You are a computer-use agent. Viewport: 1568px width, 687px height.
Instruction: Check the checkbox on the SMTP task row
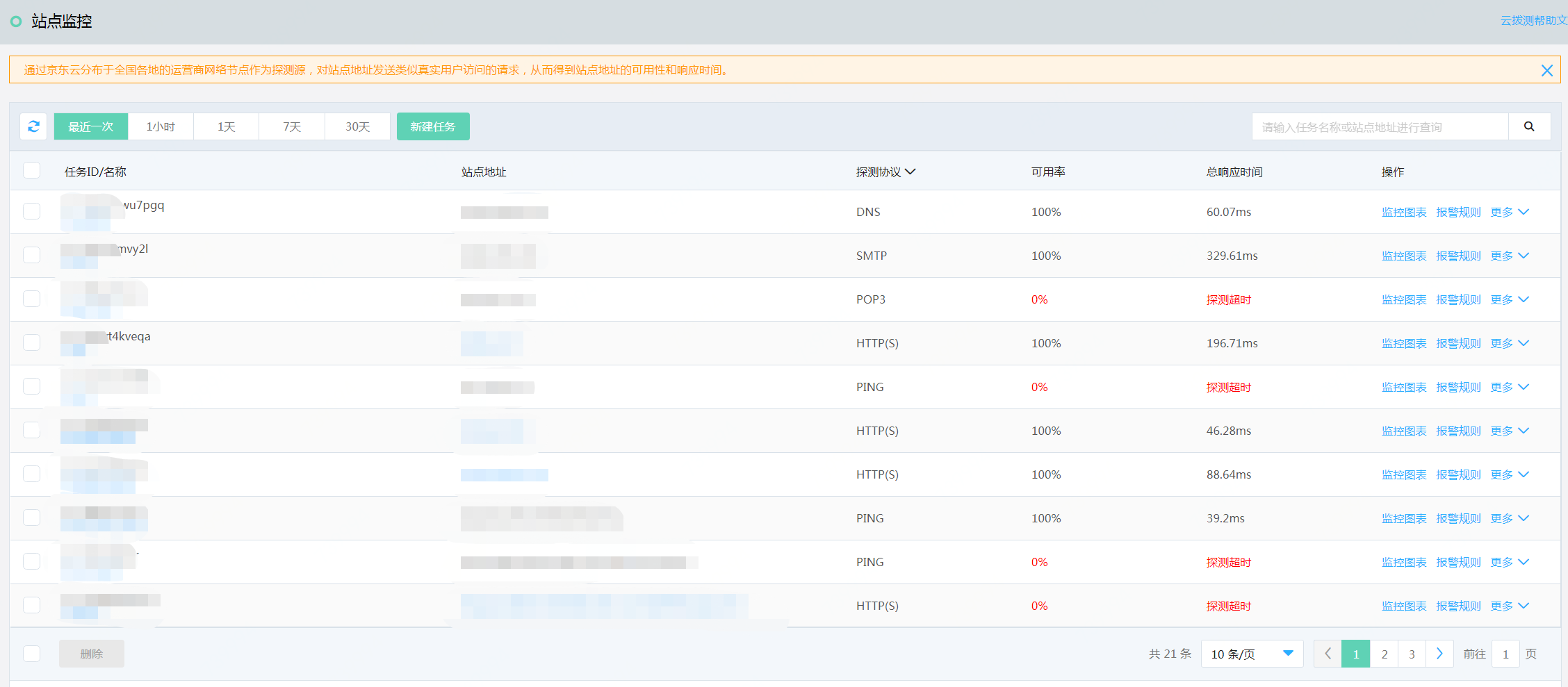(x=31, y=255)
